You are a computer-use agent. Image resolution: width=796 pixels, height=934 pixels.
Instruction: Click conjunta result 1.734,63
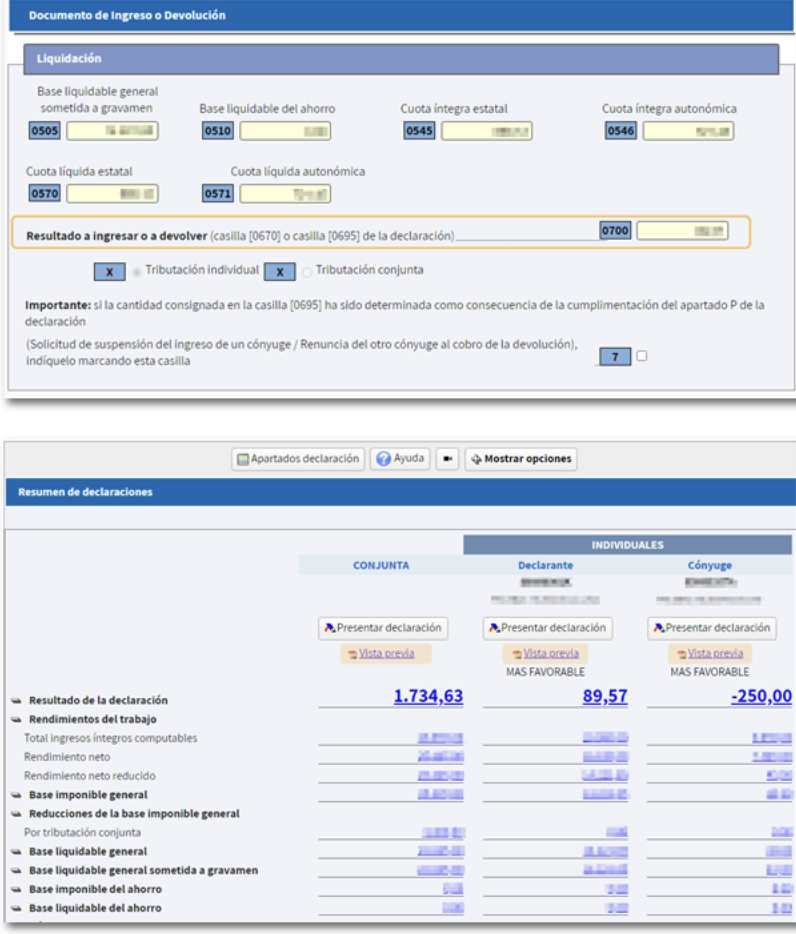click(x=428, y=696)
